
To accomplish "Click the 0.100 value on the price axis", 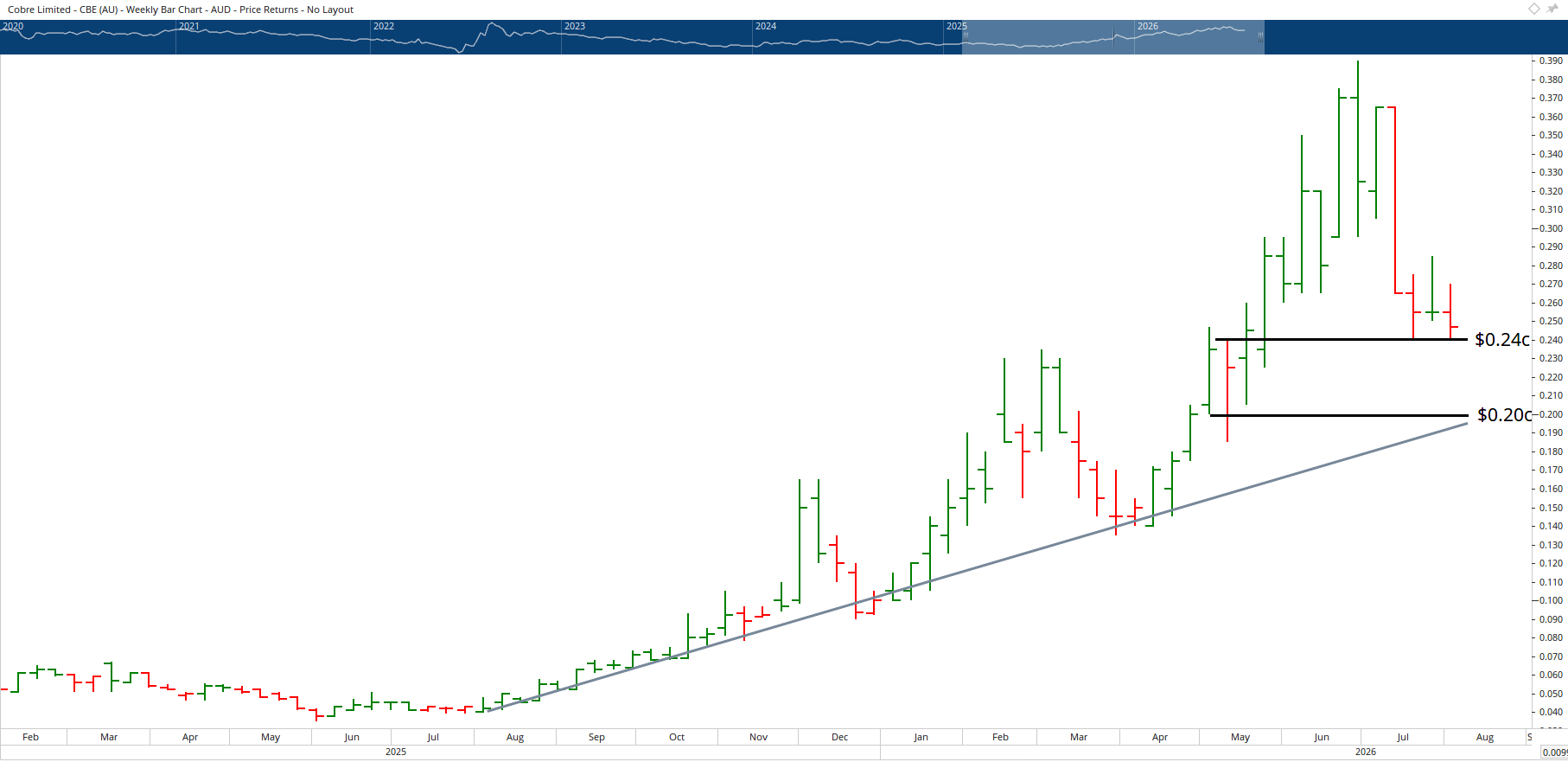I will pyautogui.click(x=1551, y=600).
